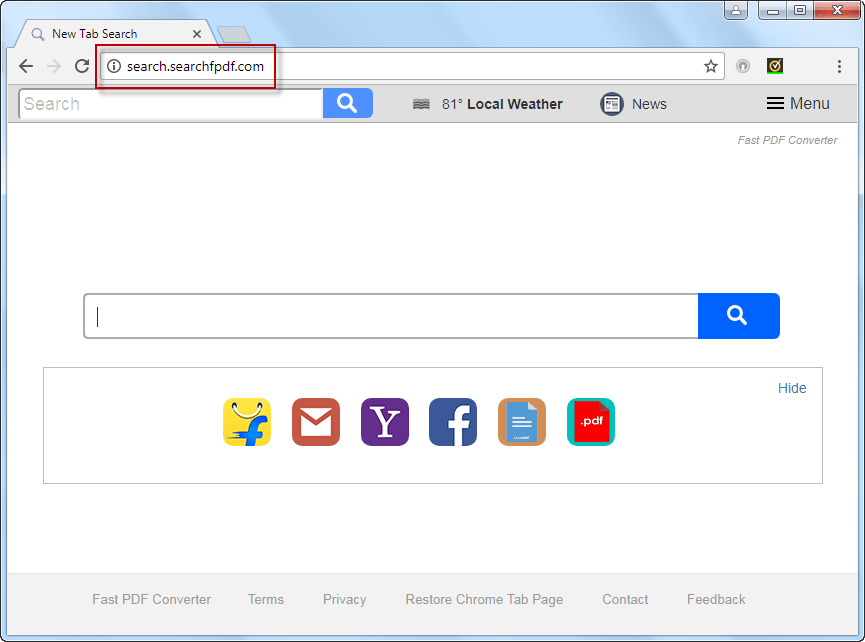Viewport: 865px width, 642px height.
Task: Close the New Tab Search tab
Action: [x=197, y=34]
